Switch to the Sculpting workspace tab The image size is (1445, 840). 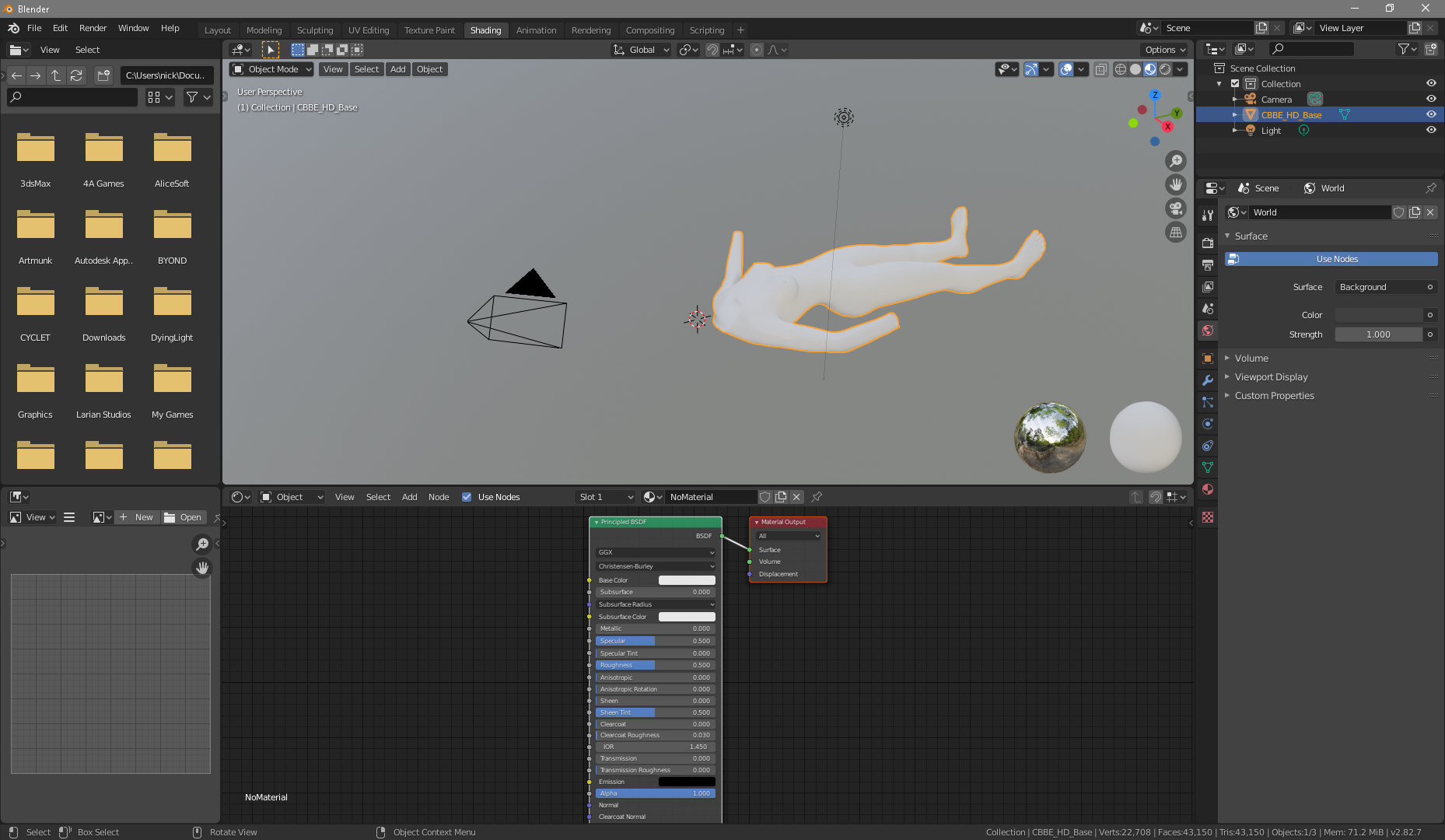coord(315,30)
